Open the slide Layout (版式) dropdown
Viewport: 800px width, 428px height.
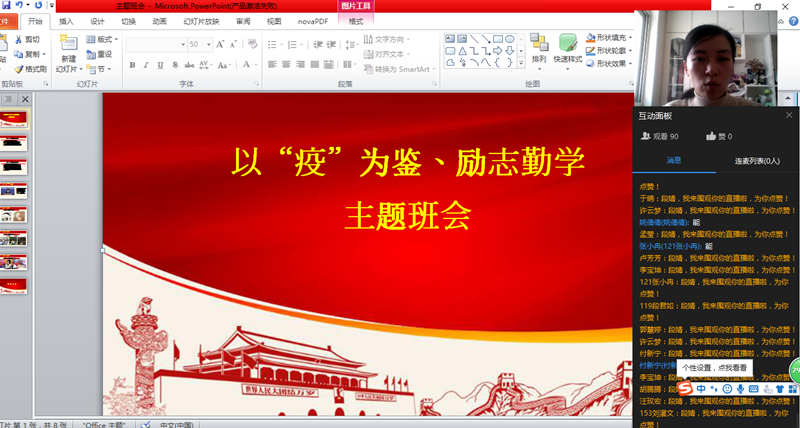[102, 39]
